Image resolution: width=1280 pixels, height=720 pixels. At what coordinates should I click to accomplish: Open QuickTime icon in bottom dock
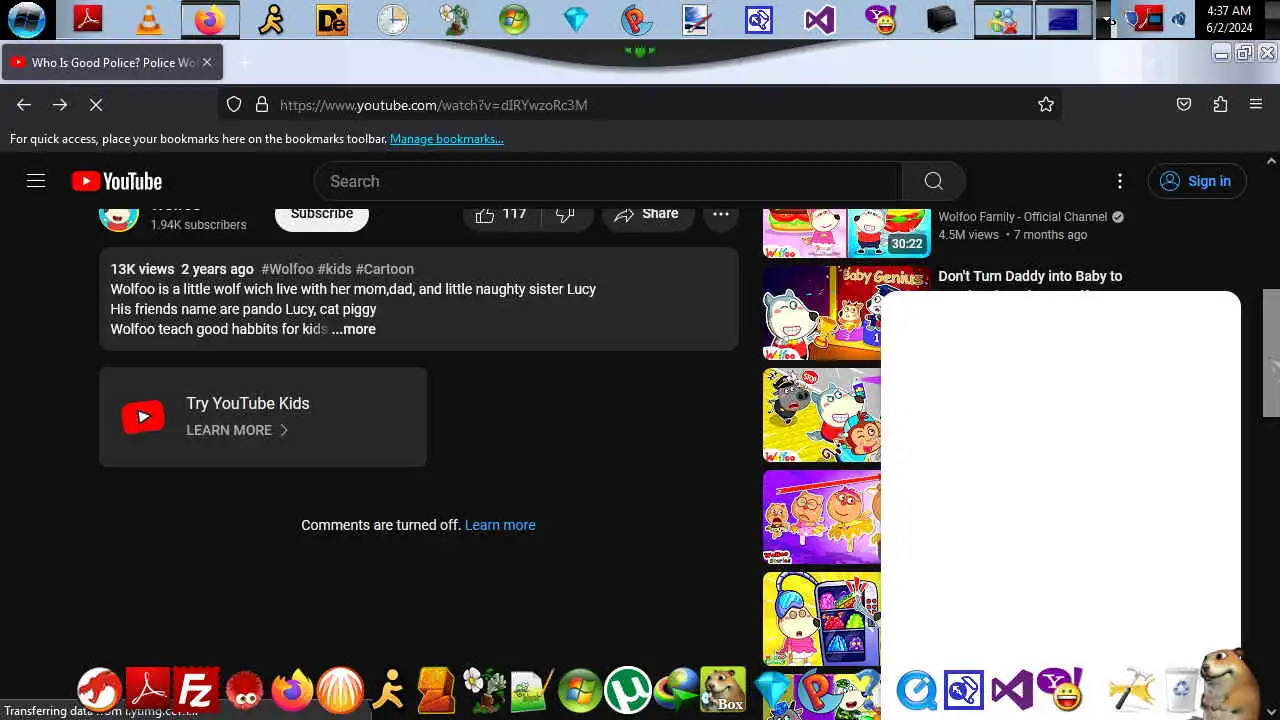916,691
